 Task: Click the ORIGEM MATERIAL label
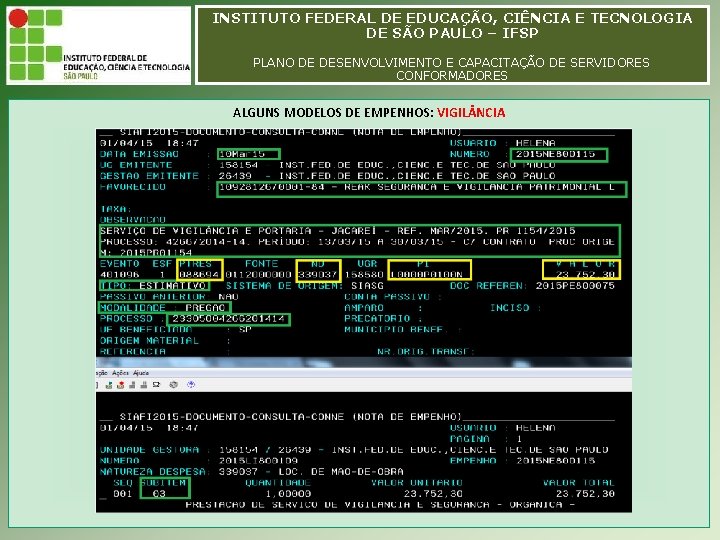tap(149, 341)
